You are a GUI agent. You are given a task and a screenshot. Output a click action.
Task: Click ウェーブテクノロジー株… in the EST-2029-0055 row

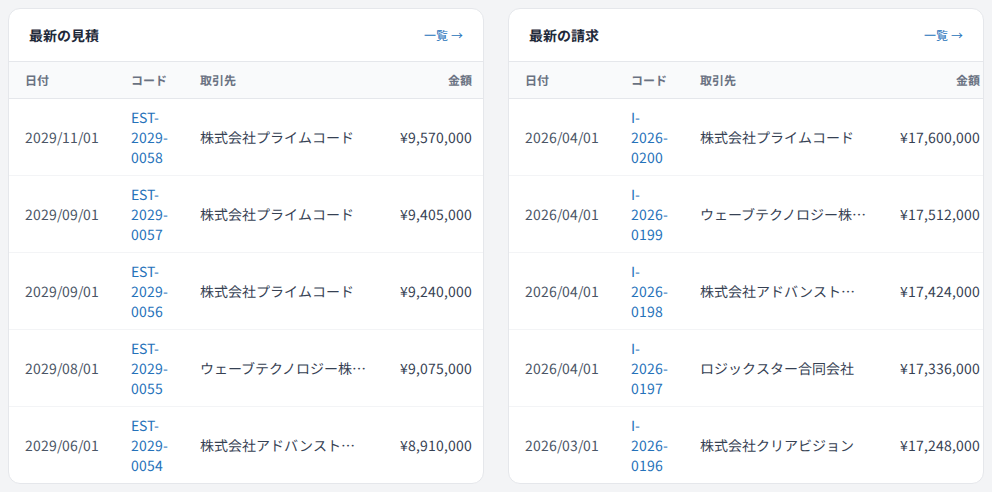click(283, 369)
